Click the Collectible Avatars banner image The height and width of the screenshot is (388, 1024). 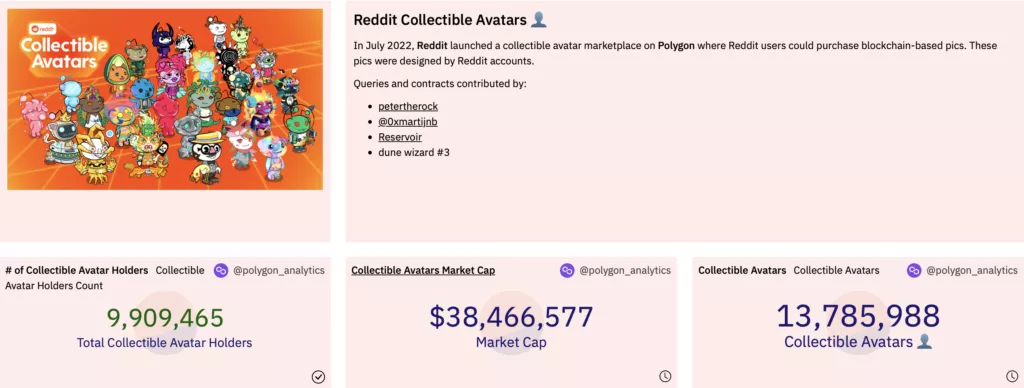click(165, 99)
